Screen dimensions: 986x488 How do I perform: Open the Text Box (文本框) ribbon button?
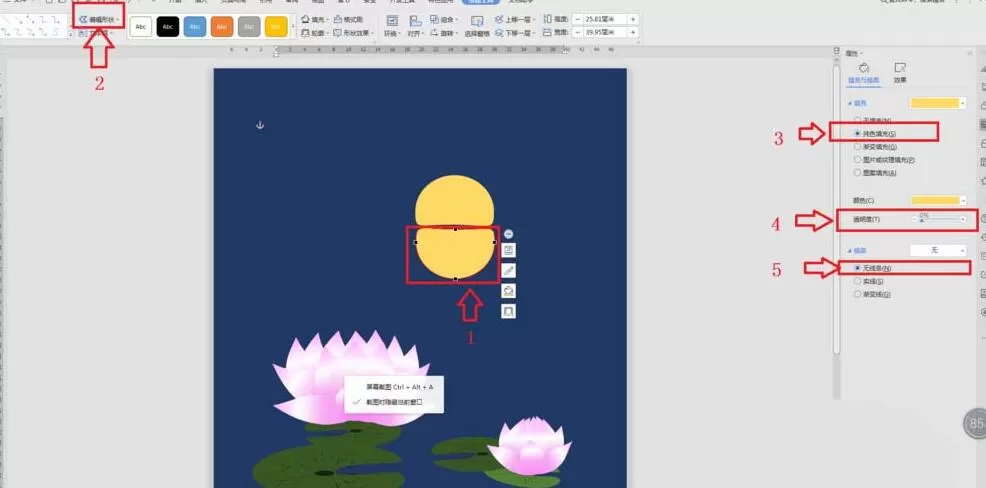(96, 33)
